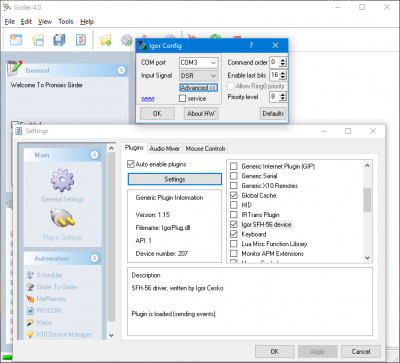Click the Save floppy disk toolbar icon
Viewport: 400px width, 363px height.
(59, 40)
